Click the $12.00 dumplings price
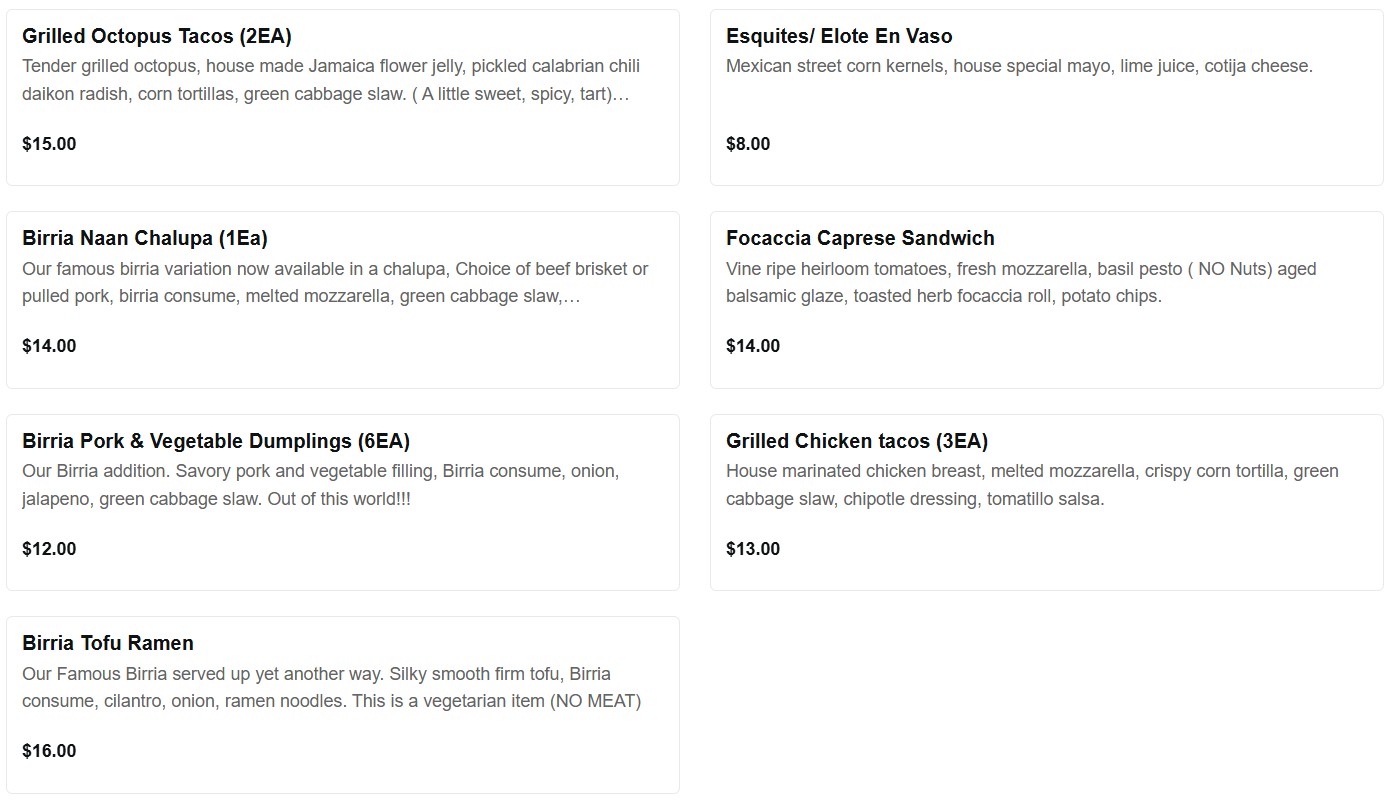 coord(49,549)
